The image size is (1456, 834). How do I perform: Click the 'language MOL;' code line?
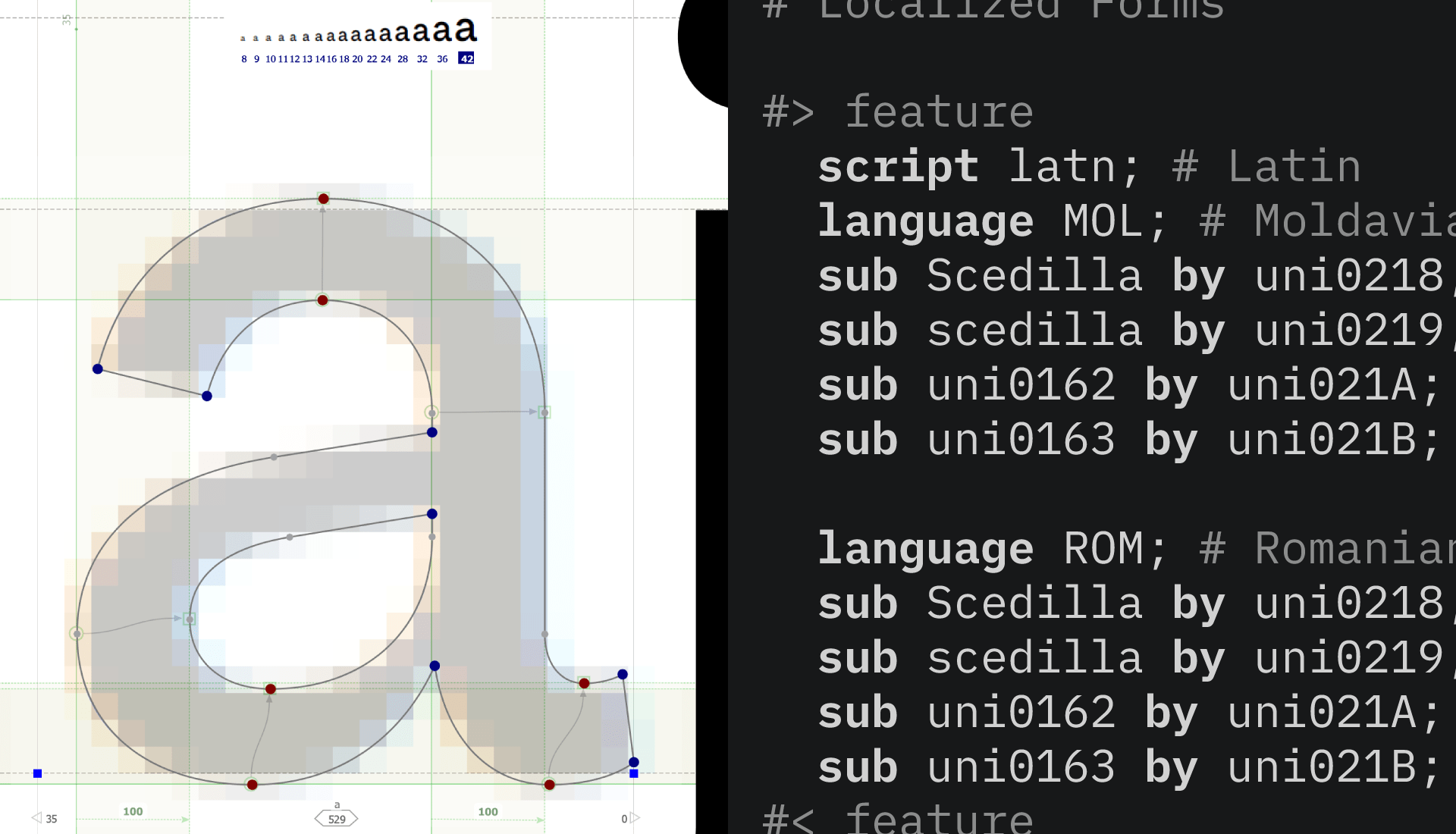992,221
